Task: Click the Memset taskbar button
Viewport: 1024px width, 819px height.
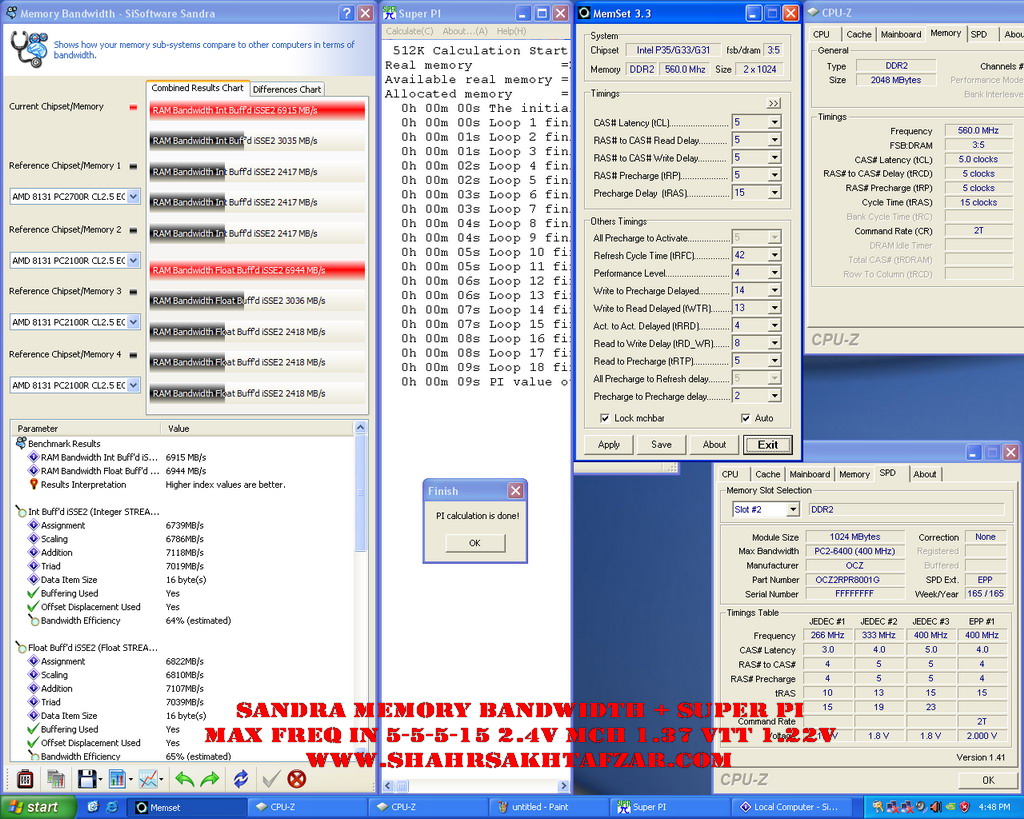Action: pyautogui.click(x=187, y=807)
